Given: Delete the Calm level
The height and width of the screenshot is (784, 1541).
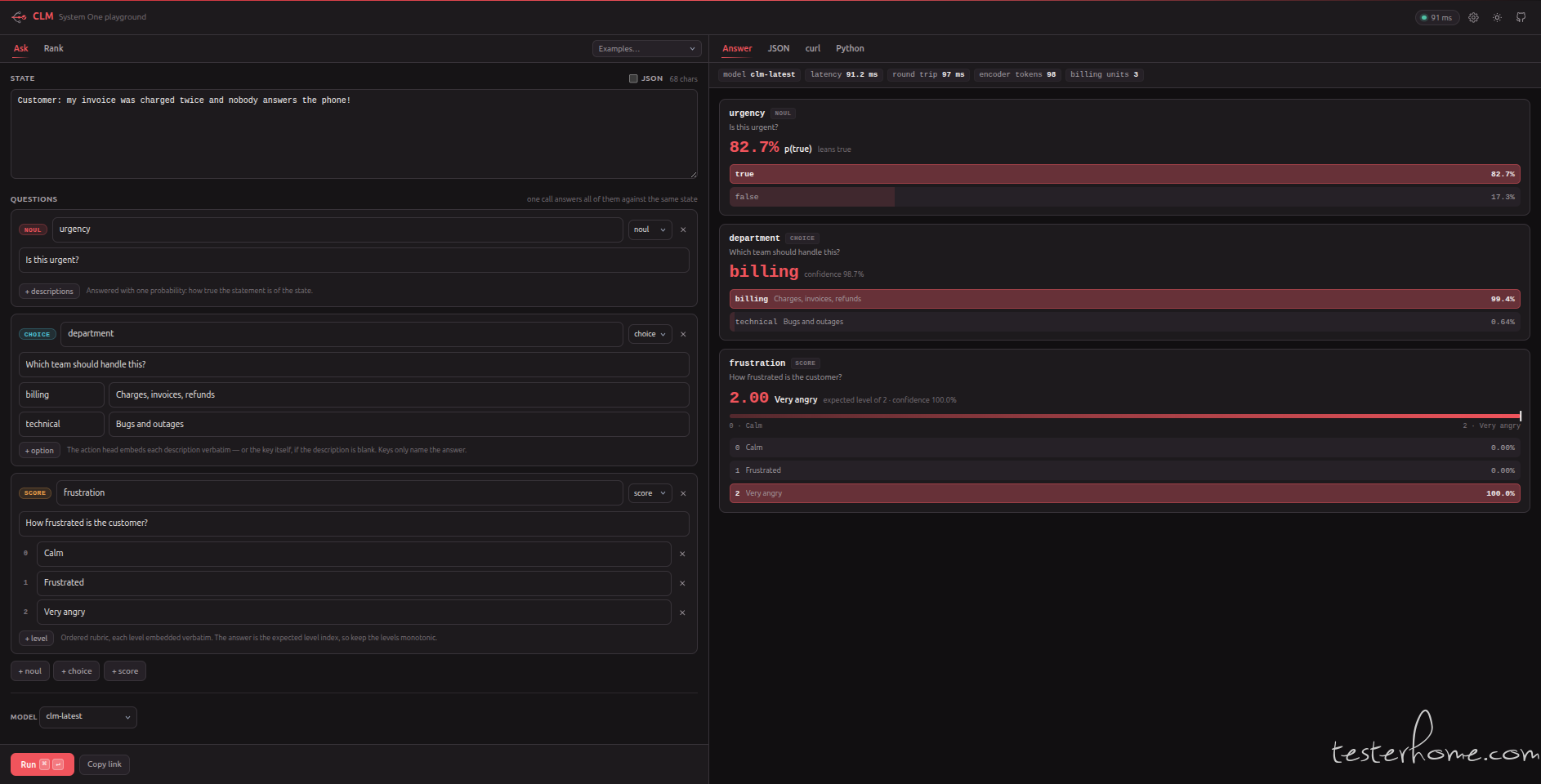Looking at the screenshot, I should point(682,554).
